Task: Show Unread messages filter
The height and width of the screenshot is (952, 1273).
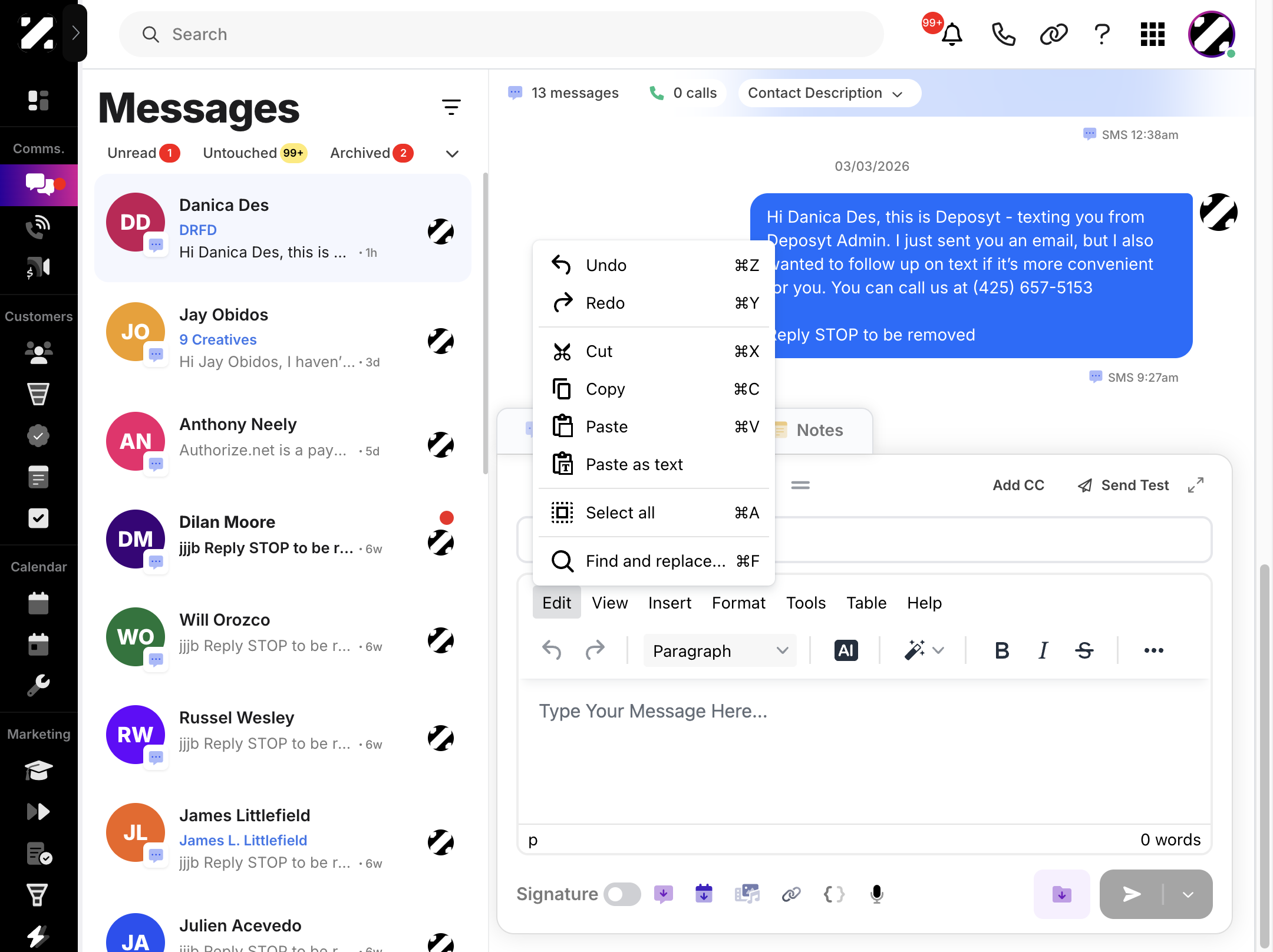Action: 143,153
